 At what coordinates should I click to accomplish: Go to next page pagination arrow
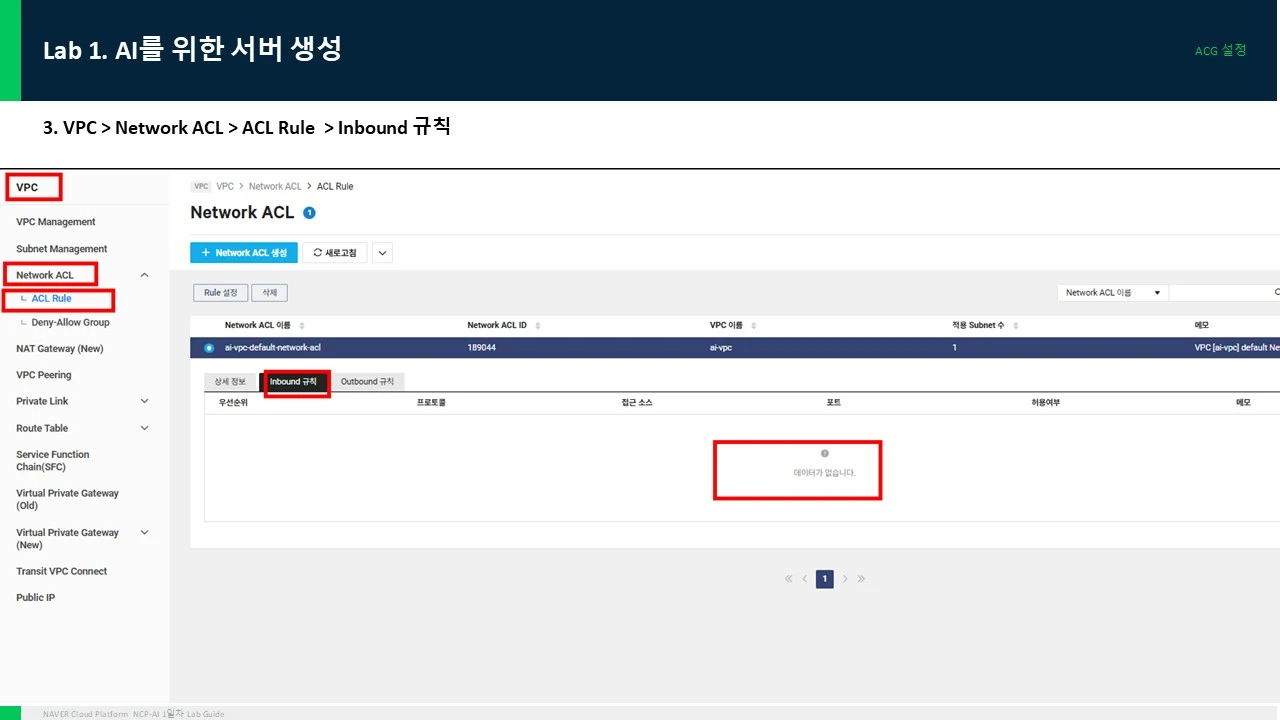(845, 579)
